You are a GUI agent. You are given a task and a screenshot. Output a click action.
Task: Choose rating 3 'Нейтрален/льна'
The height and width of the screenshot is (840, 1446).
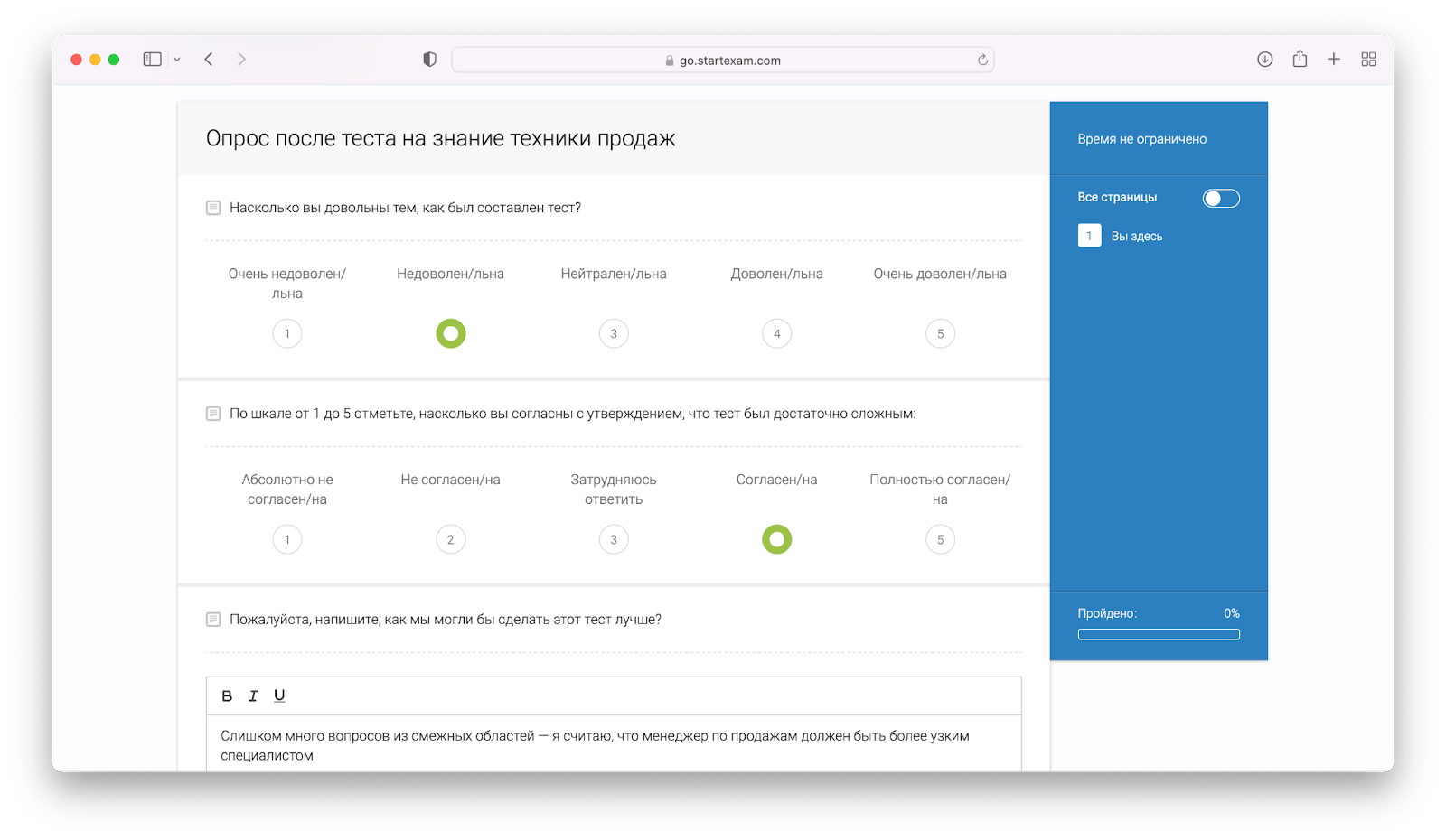[614, 334]
